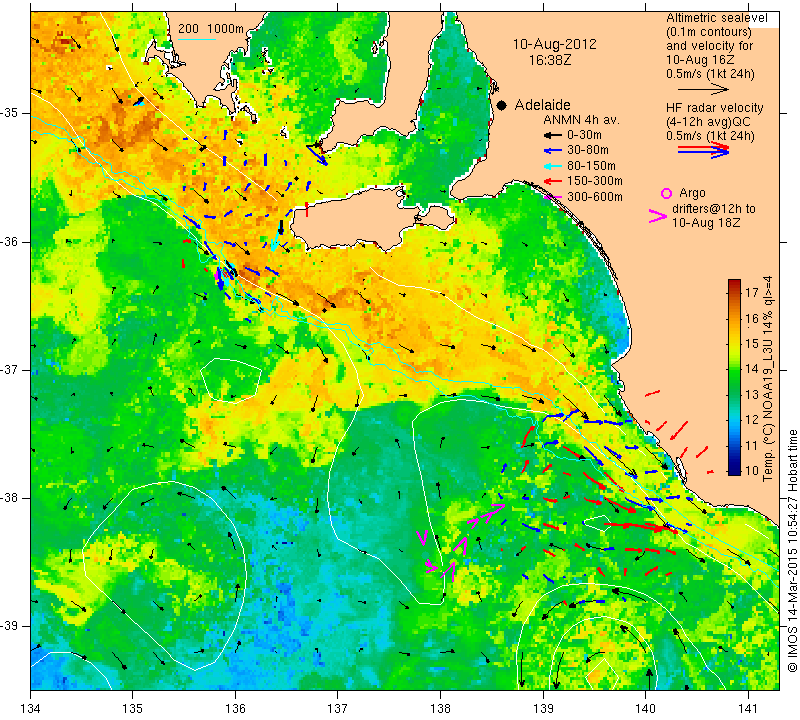Click the longitude label 137

click(x=338, y=709)
